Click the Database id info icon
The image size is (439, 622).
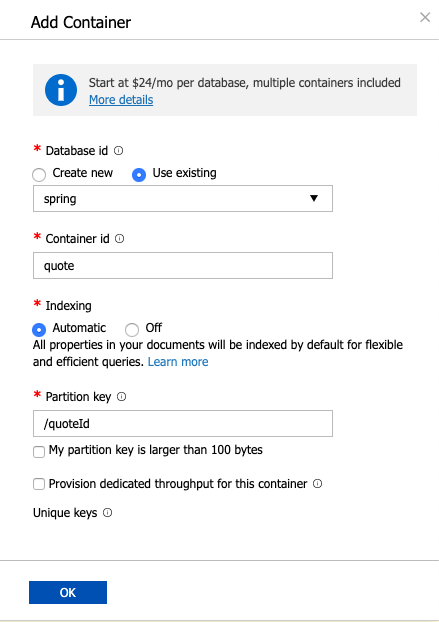point(119,151)
